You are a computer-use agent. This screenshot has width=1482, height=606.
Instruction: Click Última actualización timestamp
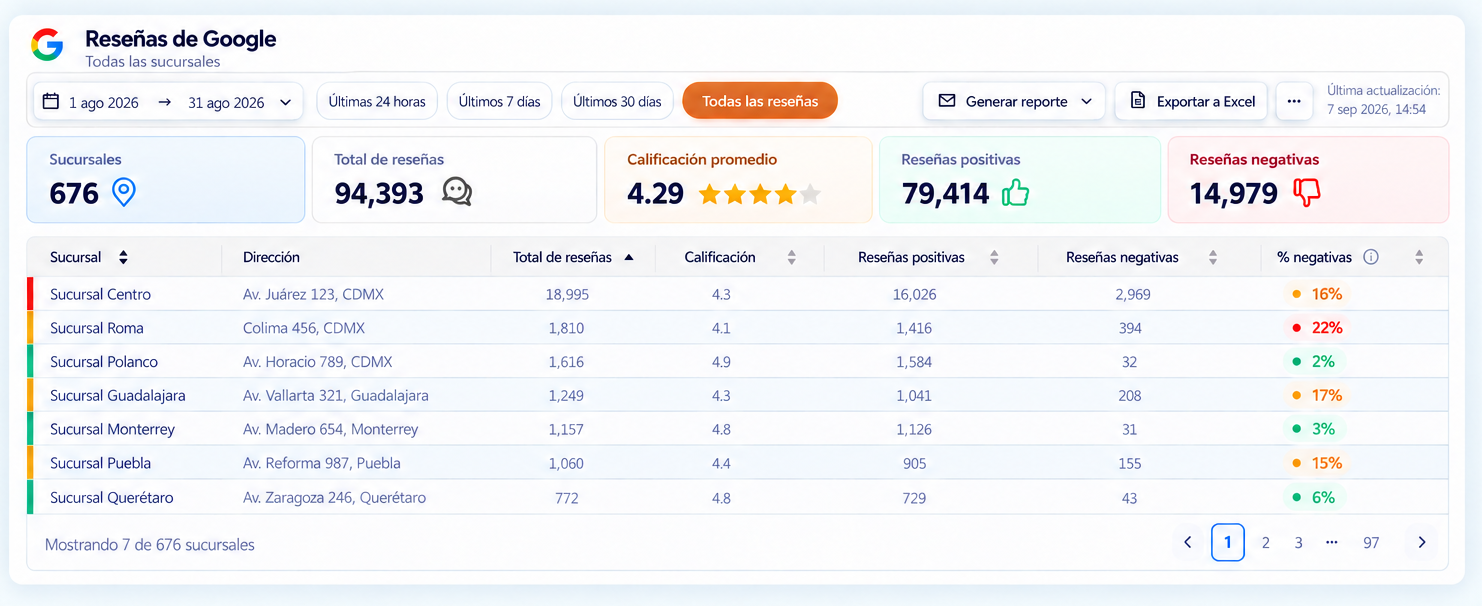point(1383,100)
